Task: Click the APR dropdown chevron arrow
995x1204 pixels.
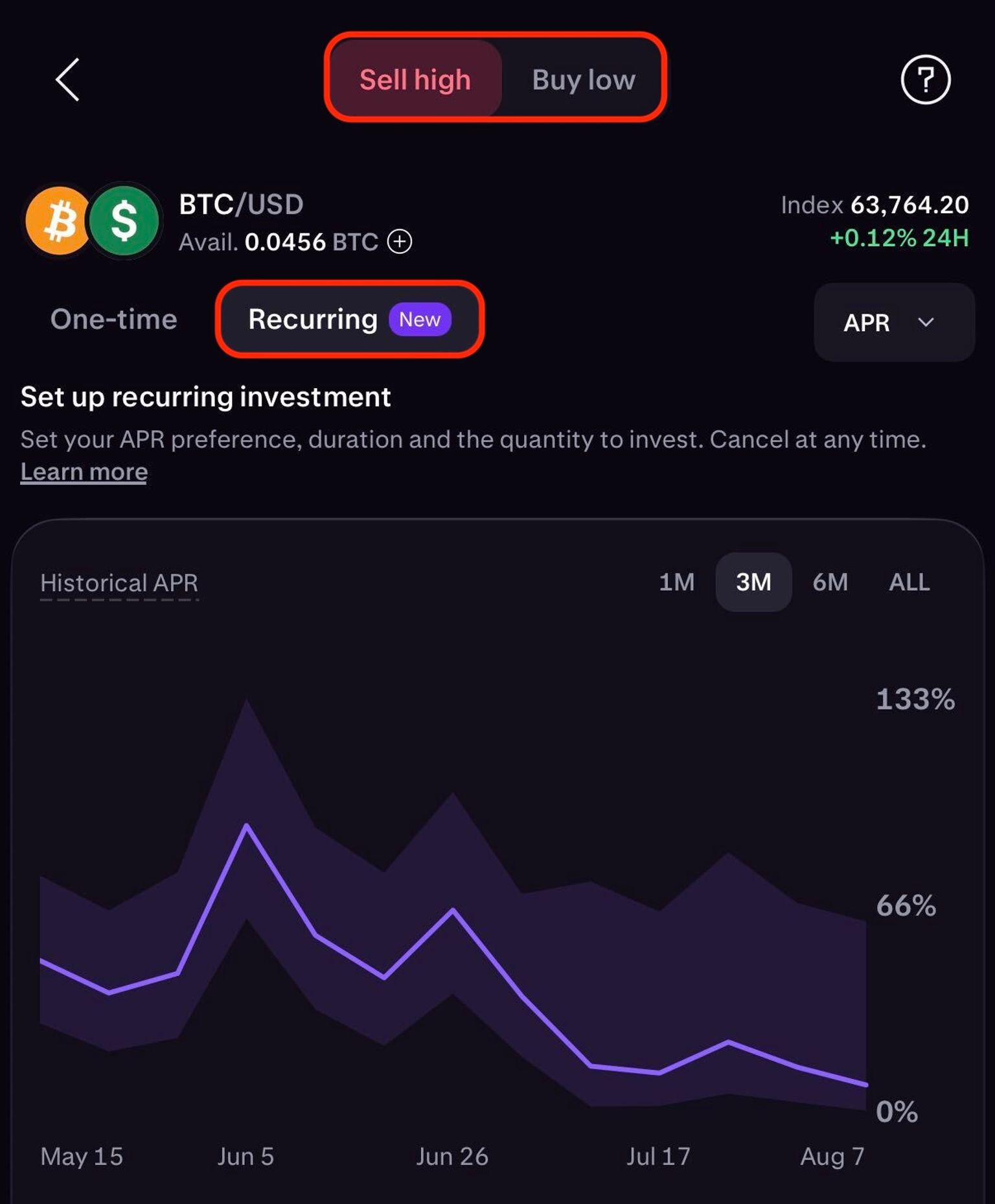Action: click(926, 322)
